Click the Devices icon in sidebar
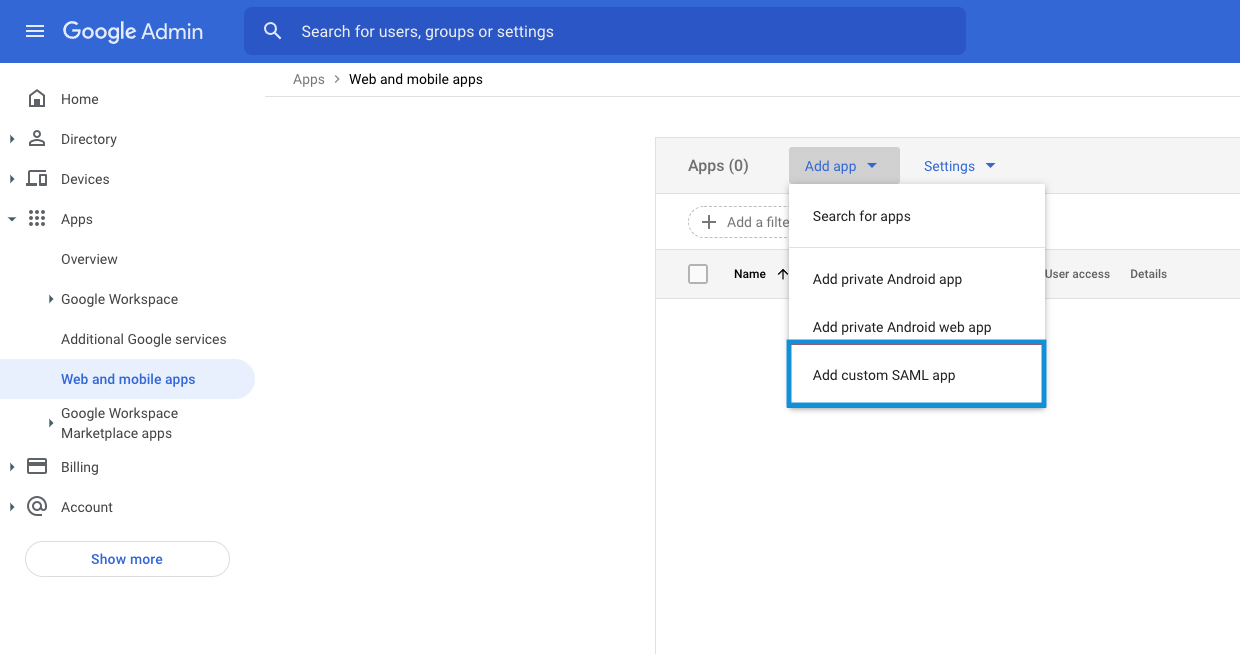This screenshot has width=1240, height=654. [x=37, y=179]
